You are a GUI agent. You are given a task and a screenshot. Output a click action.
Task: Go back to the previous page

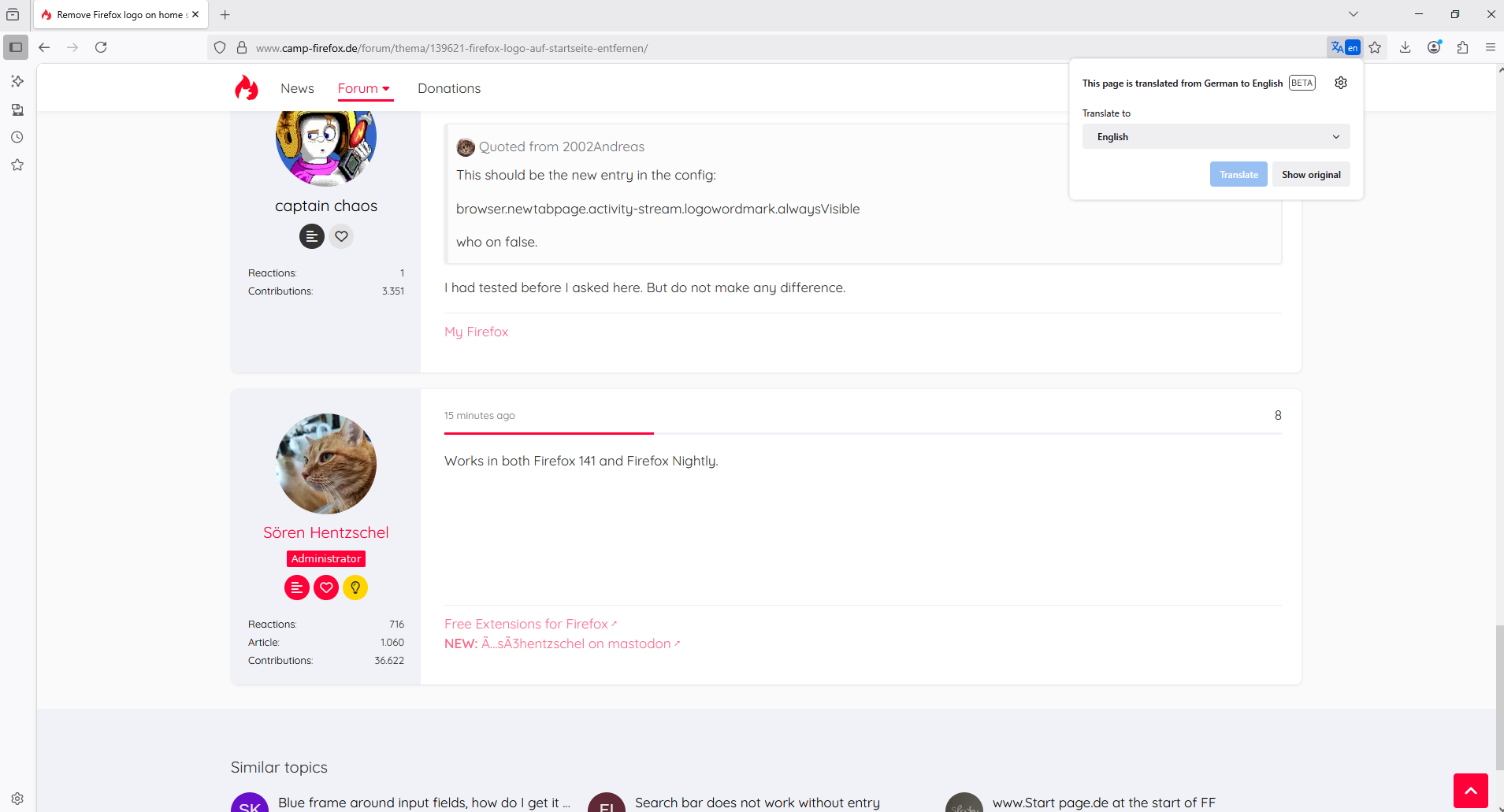tap(44, 47)
